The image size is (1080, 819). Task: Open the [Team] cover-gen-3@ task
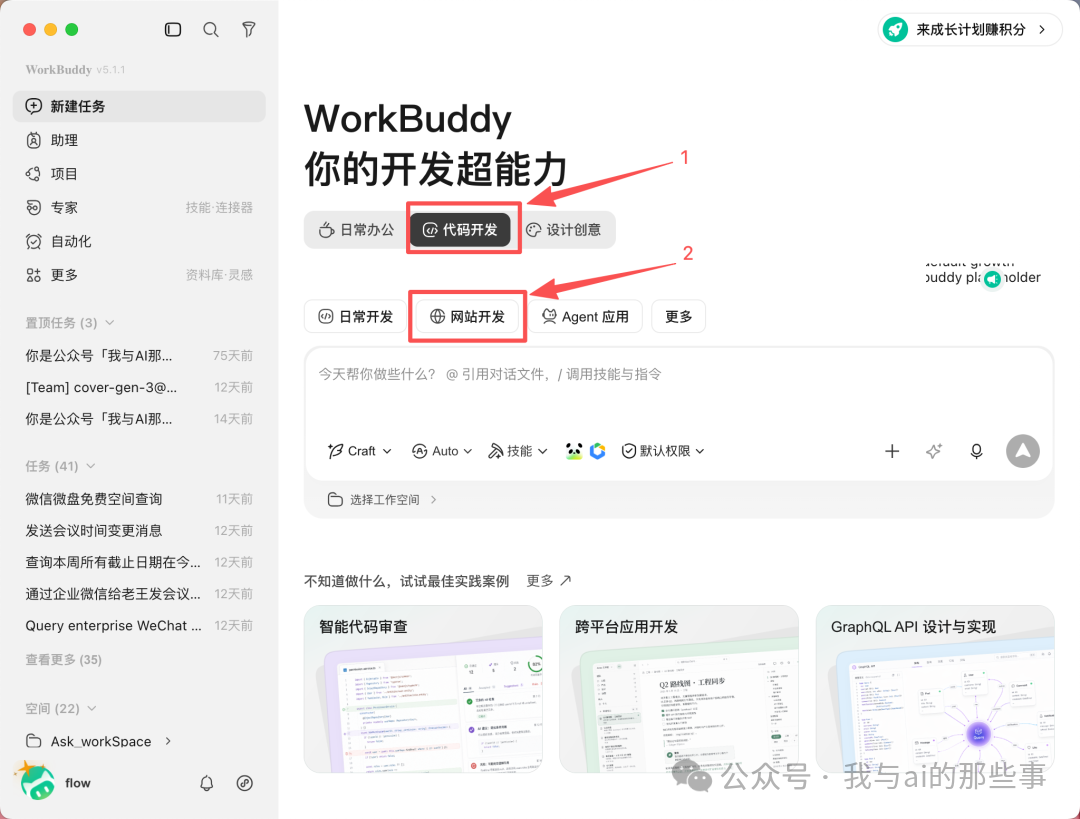(x=139, y=387)
